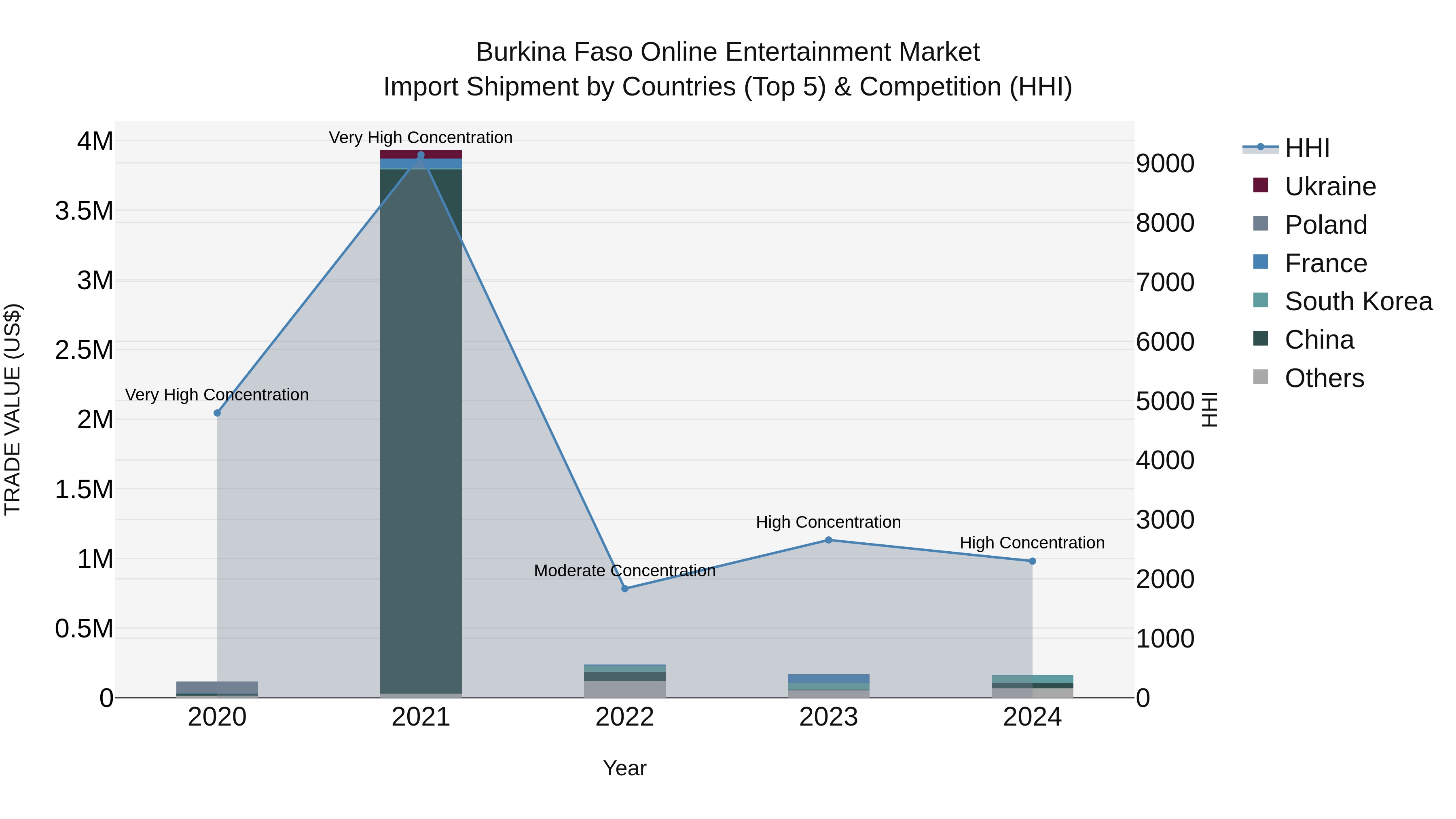
Task: Toggle the Others legend entry
Action: click(x=1308, y=378)
